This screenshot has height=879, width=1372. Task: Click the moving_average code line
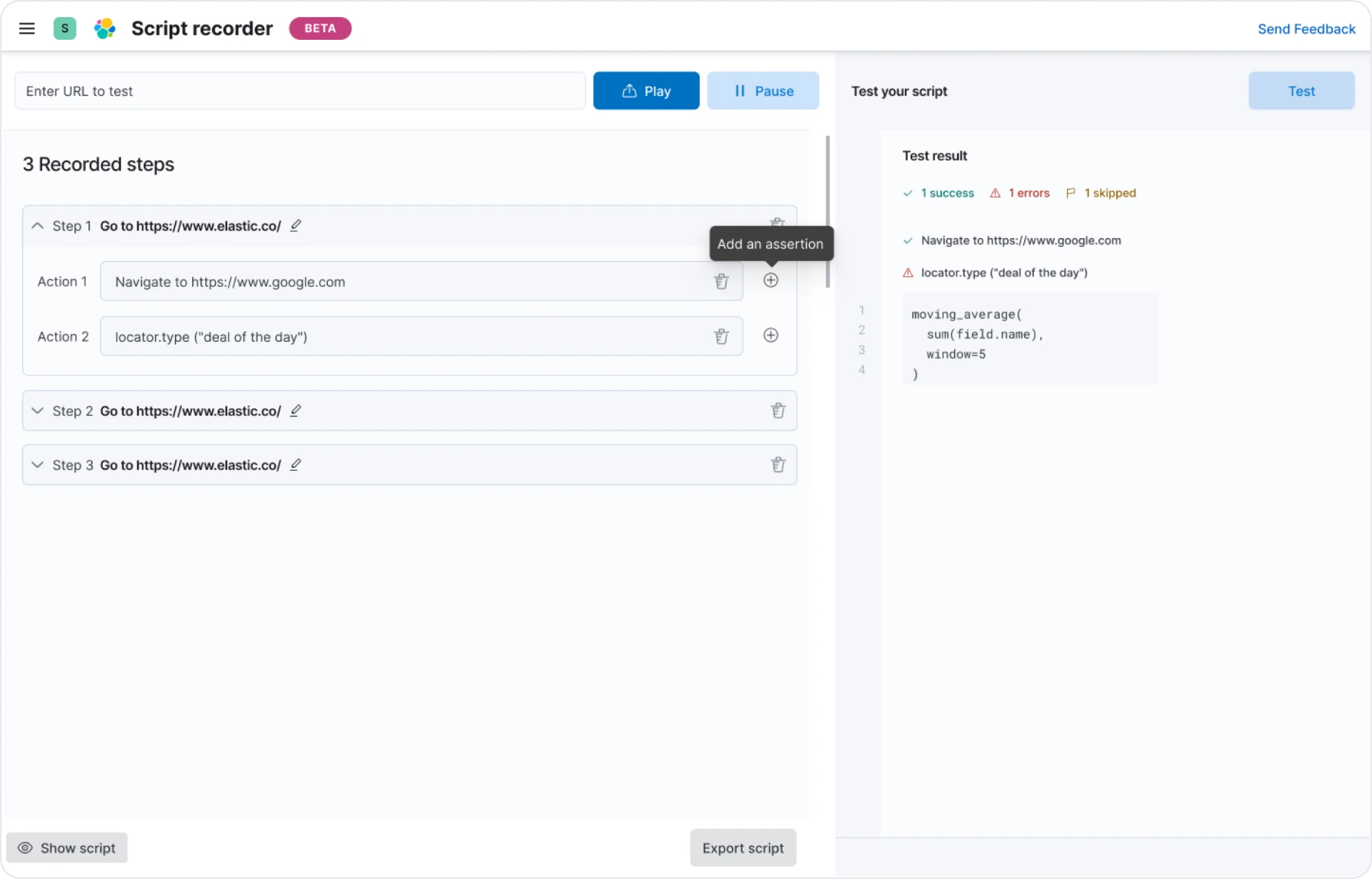(967, 314)
